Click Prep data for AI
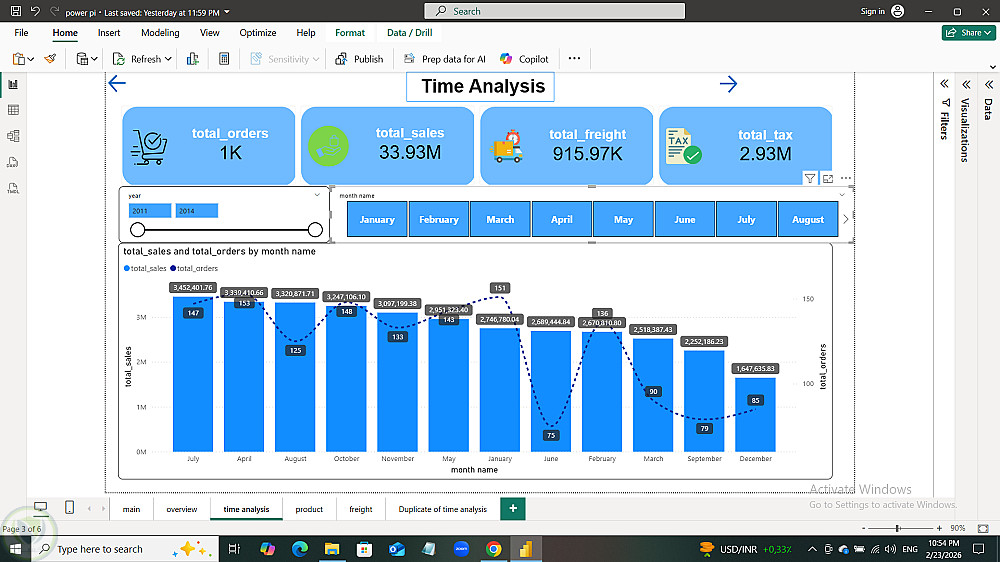Image resolution: width=1000 pixels, height=562 pixels. point(445,59)
